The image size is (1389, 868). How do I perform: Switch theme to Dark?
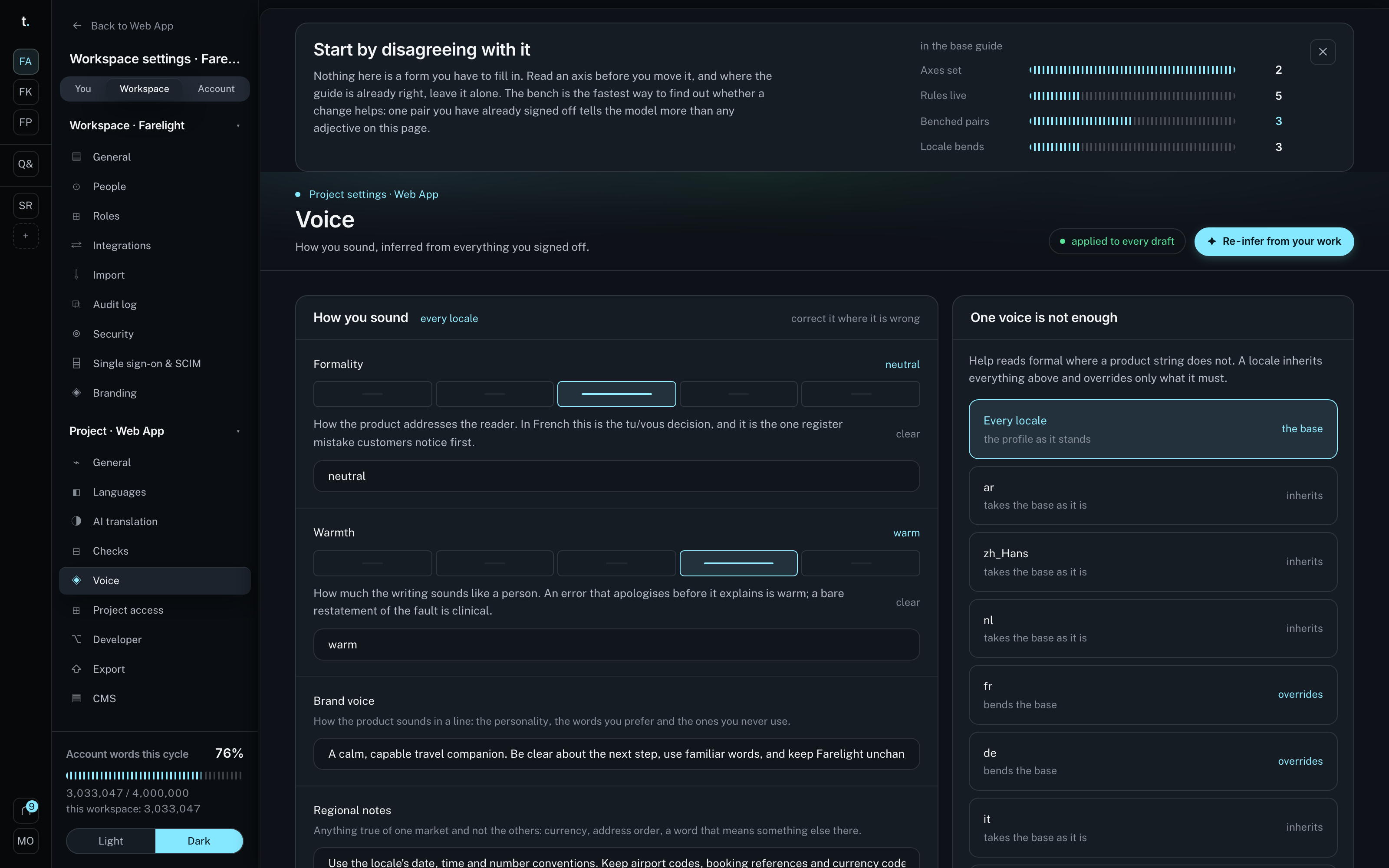pyautogui.click(x=199, y=841)
